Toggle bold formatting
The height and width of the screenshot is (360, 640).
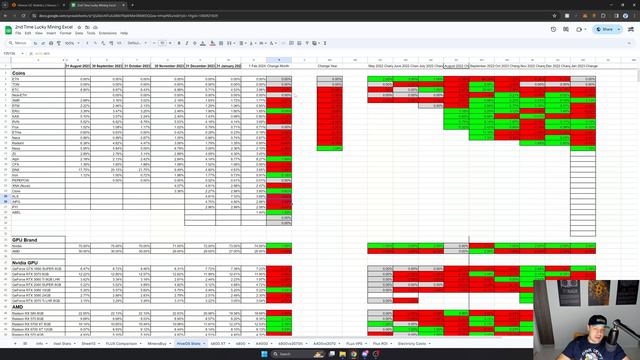pos(179,43)
